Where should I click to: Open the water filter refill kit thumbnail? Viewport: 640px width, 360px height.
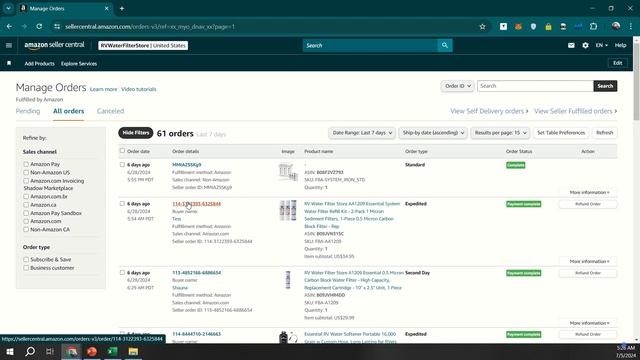288,210
